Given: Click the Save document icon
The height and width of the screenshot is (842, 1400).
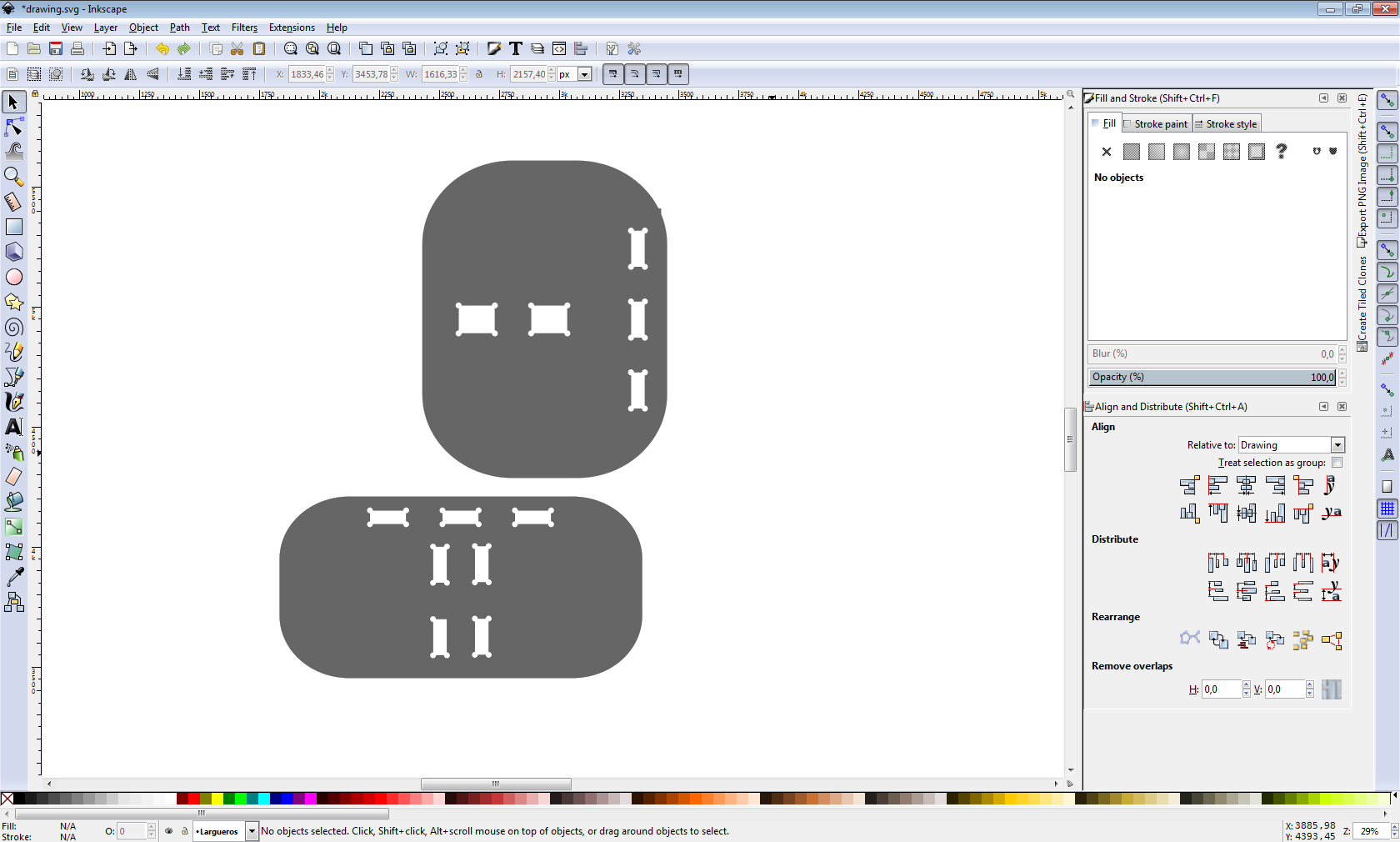Looking at the screenshot, I should [56, 49].
